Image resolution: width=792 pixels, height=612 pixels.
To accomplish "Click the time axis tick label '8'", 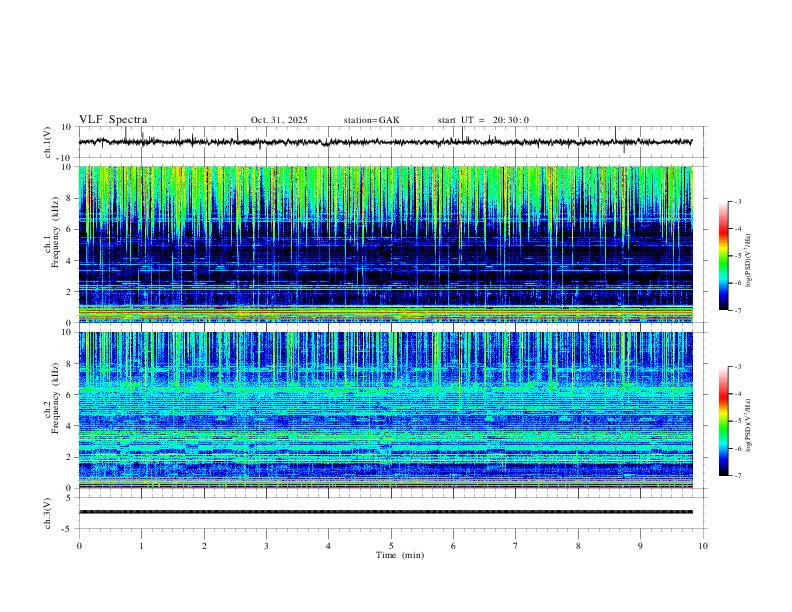I will click(x=578, y=546).
